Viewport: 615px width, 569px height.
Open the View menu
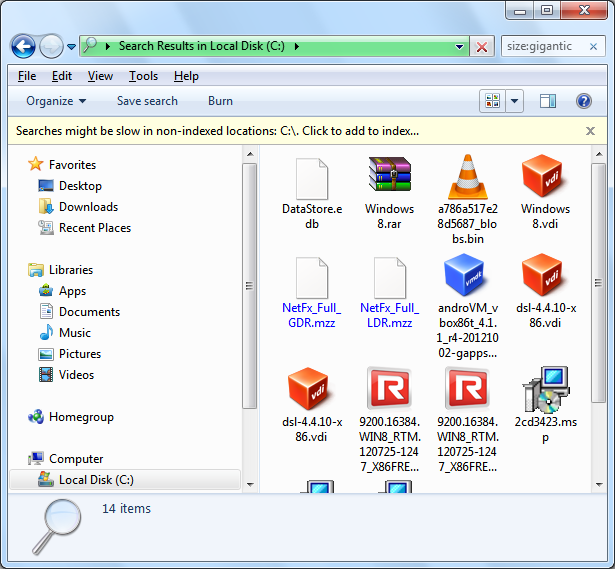pos(100,76)
